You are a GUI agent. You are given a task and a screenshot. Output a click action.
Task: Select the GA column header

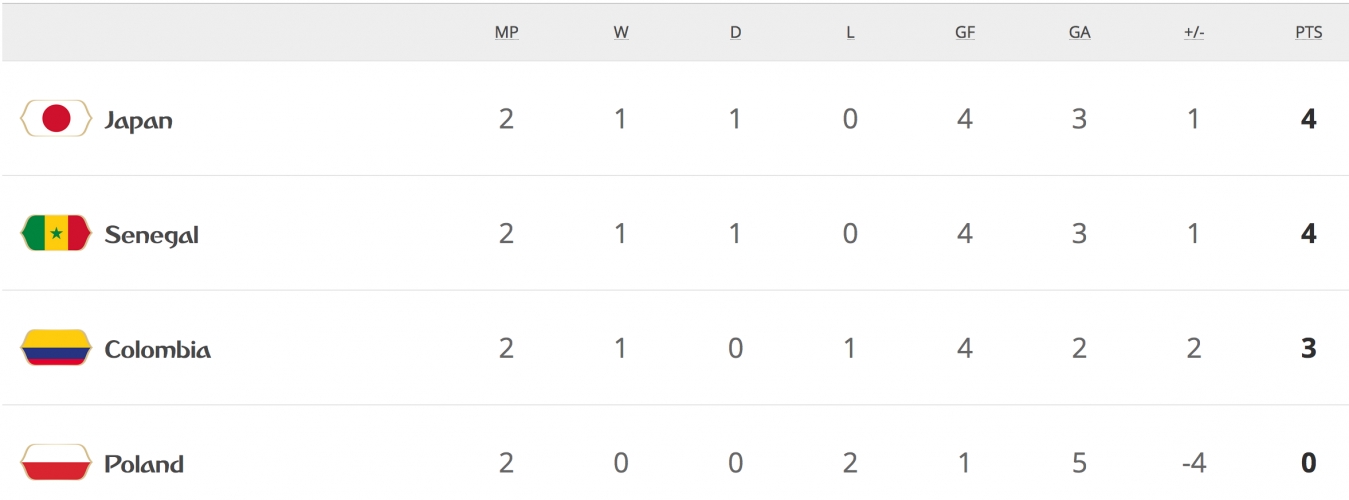pos(1079,32)
